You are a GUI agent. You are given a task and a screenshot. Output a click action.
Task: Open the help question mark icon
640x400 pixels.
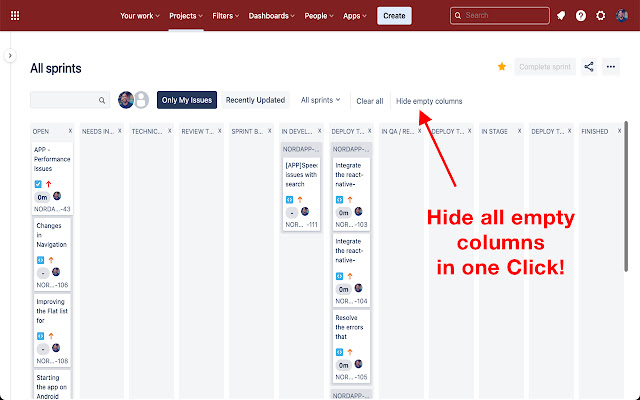pos(581,16)
